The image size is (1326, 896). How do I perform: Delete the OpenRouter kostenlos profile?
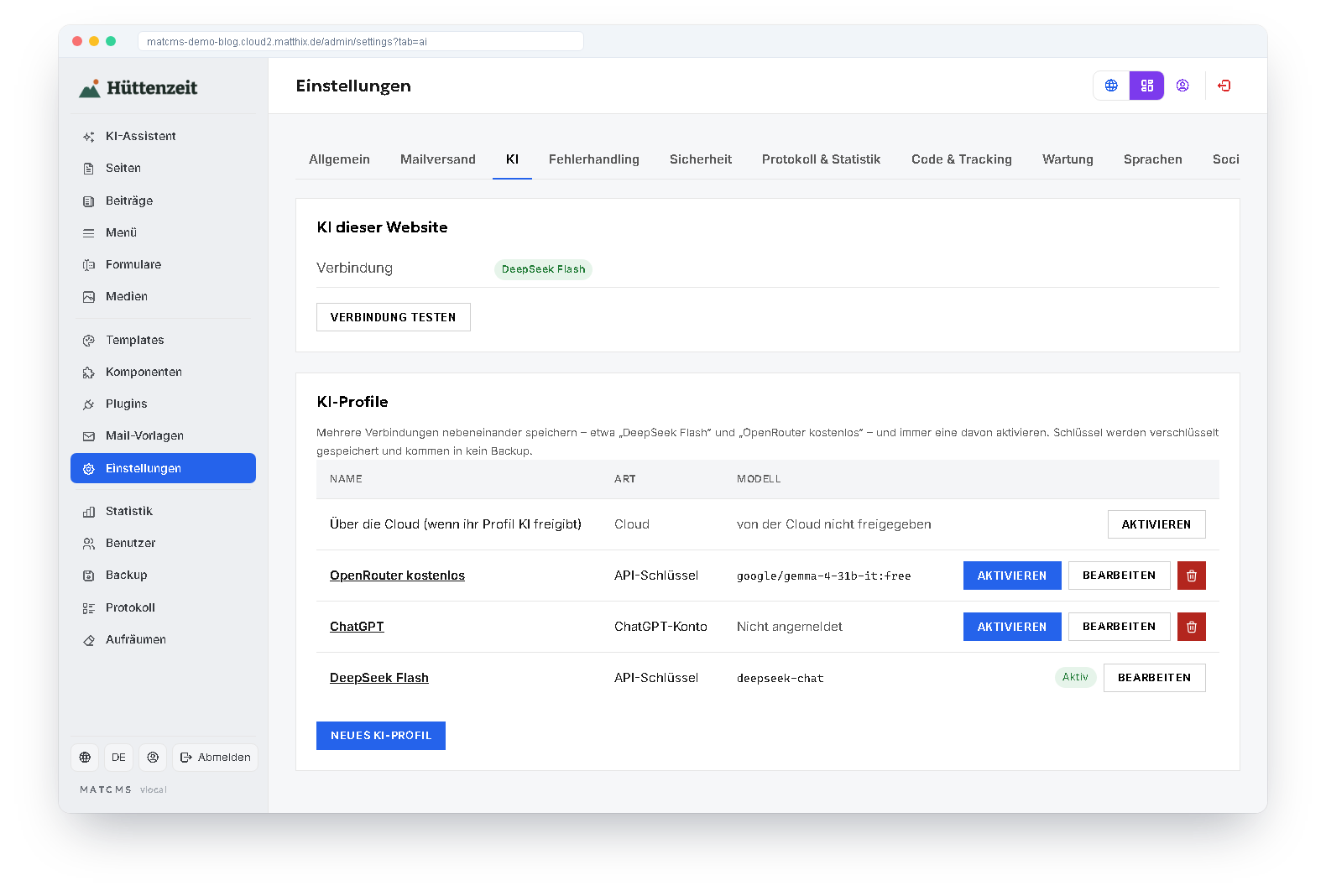(1192, 576)
